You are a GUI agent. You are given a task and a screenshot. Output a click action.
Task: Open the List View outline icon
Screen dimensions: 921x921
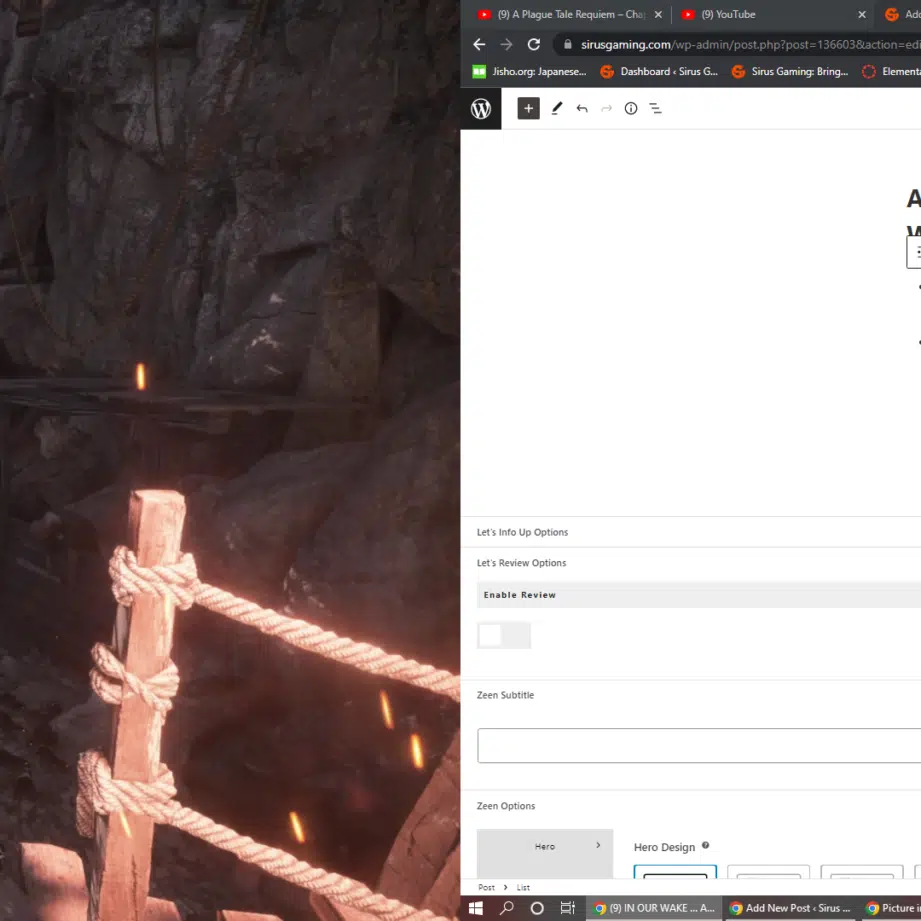coord(656,108)
